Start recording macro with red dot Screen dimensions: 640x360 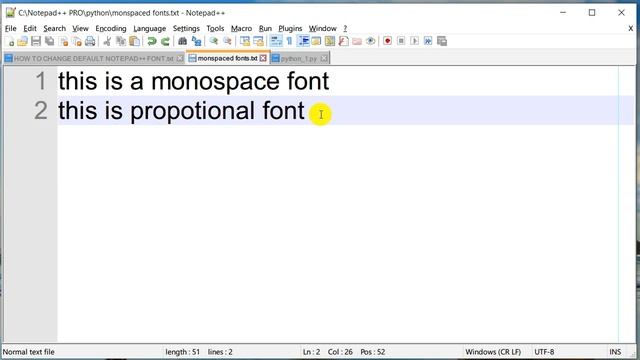[x=388, y=41]
